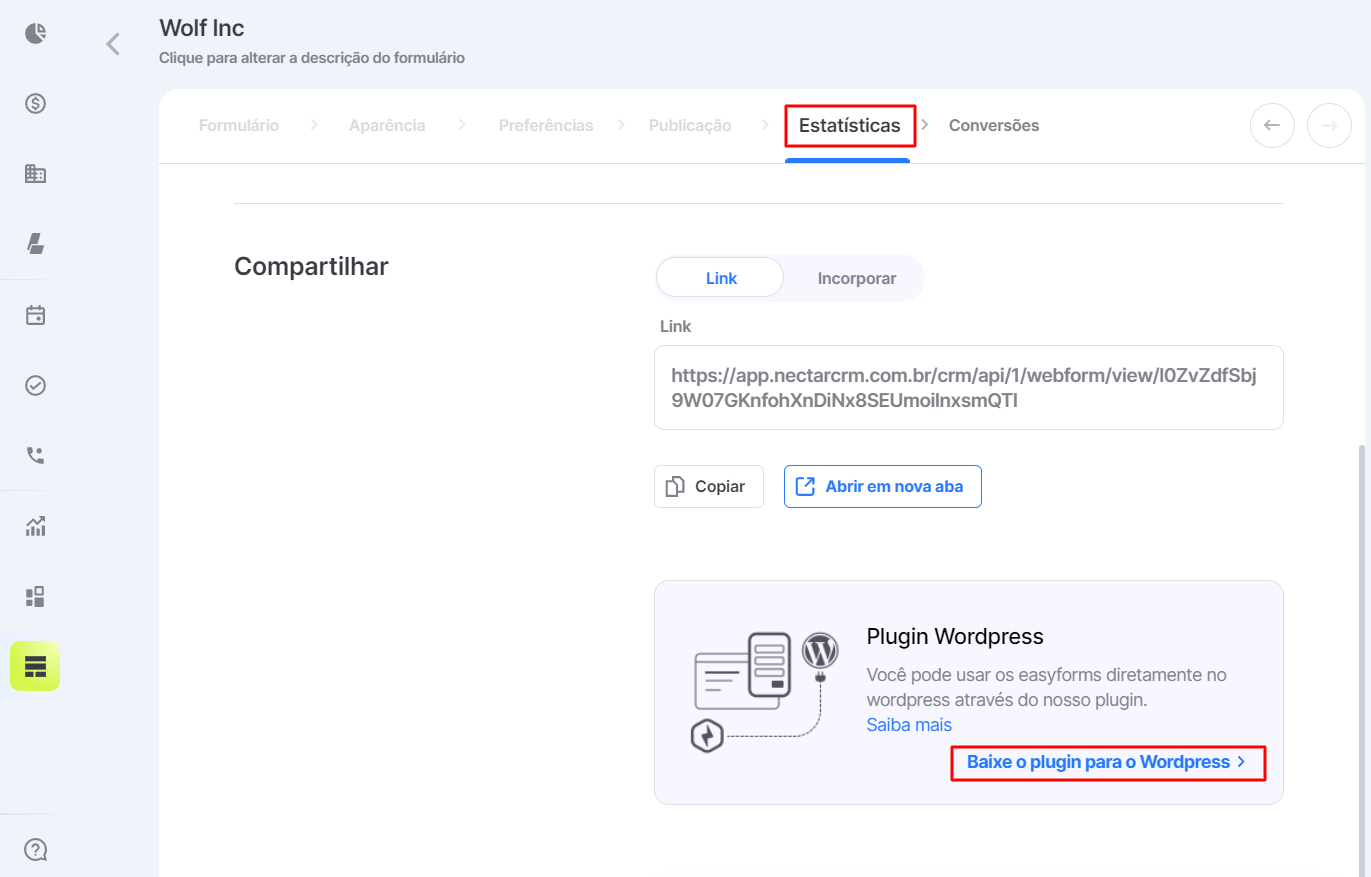The width and height of the screenshot is (1371, 877).
Task: Click the webform link URL field
Action: [968, 388]
